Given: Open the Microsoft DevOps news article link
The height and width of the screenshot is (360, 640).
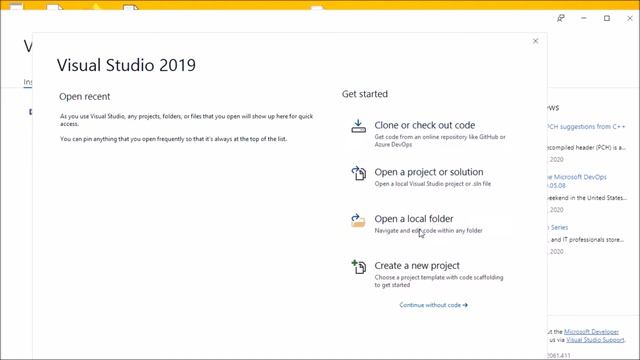Looking at the screenshot, I should (577, 181).
